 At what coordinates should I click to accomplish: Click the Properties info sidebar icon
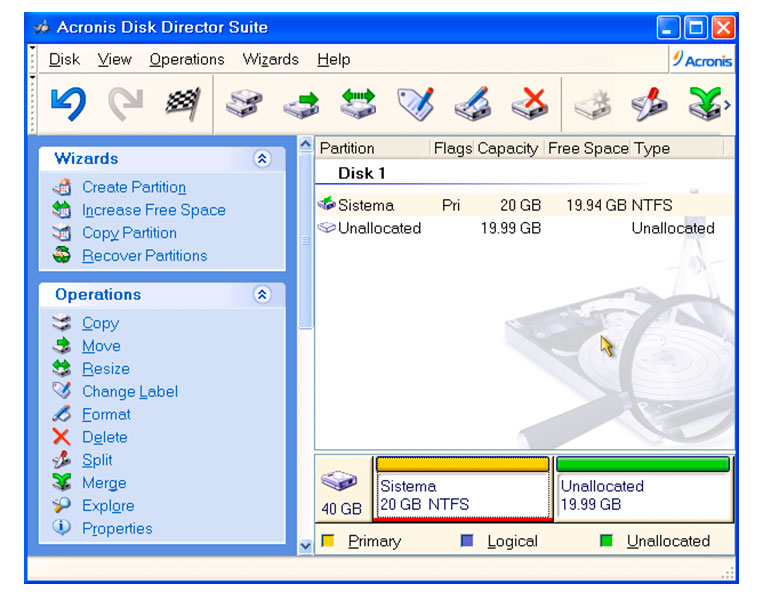tap(62, 527)
